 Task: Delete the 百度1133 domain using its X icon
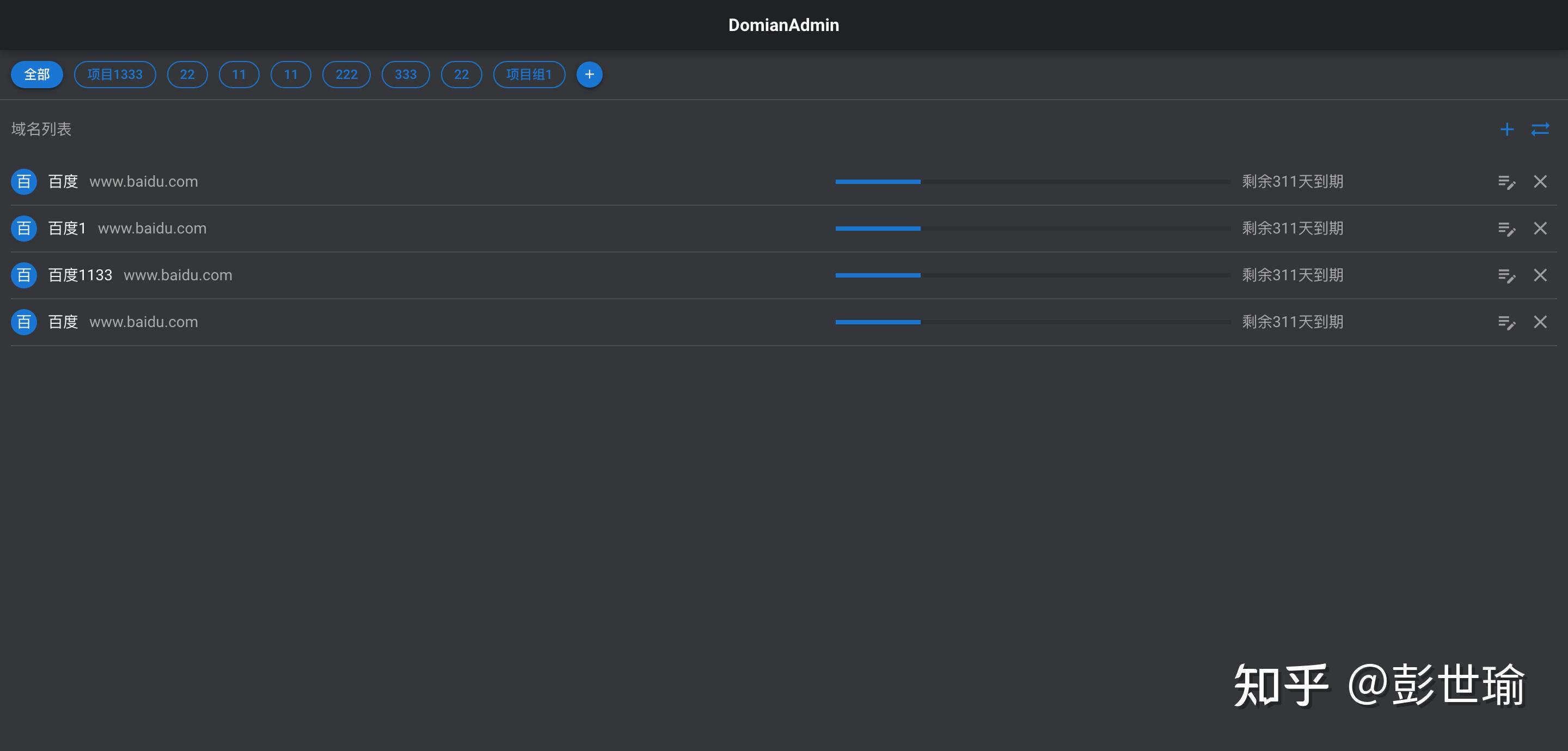pyautogui.click(x=1541, y=275)
